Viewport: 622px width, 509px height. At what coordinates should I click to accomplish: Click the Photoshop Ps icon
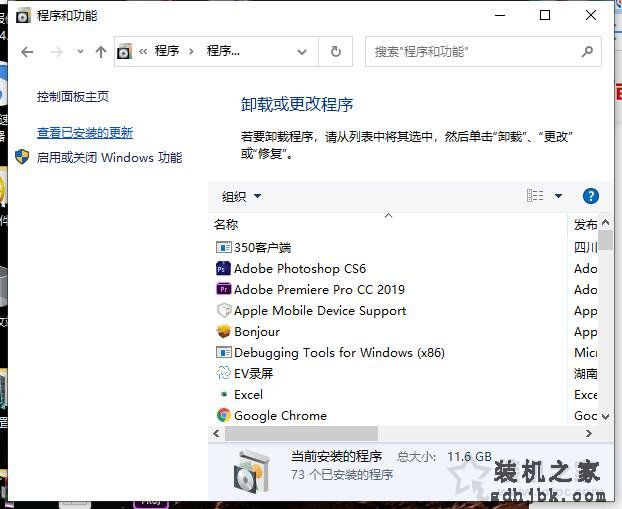[223, 269]
